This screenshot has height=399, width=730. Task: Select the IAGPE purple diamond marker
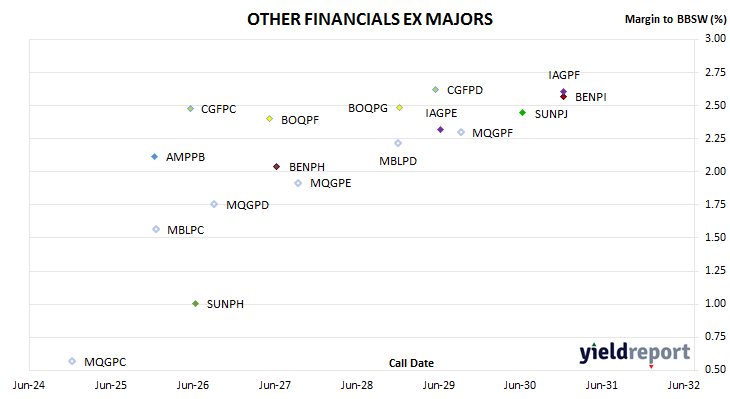tap(440, 129)
